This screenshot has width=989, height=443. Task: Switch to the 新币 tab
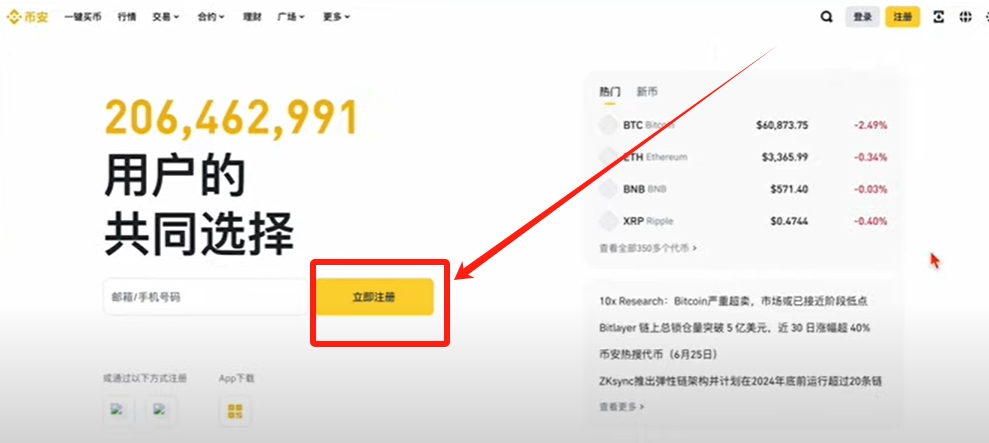tap(647, 92)
